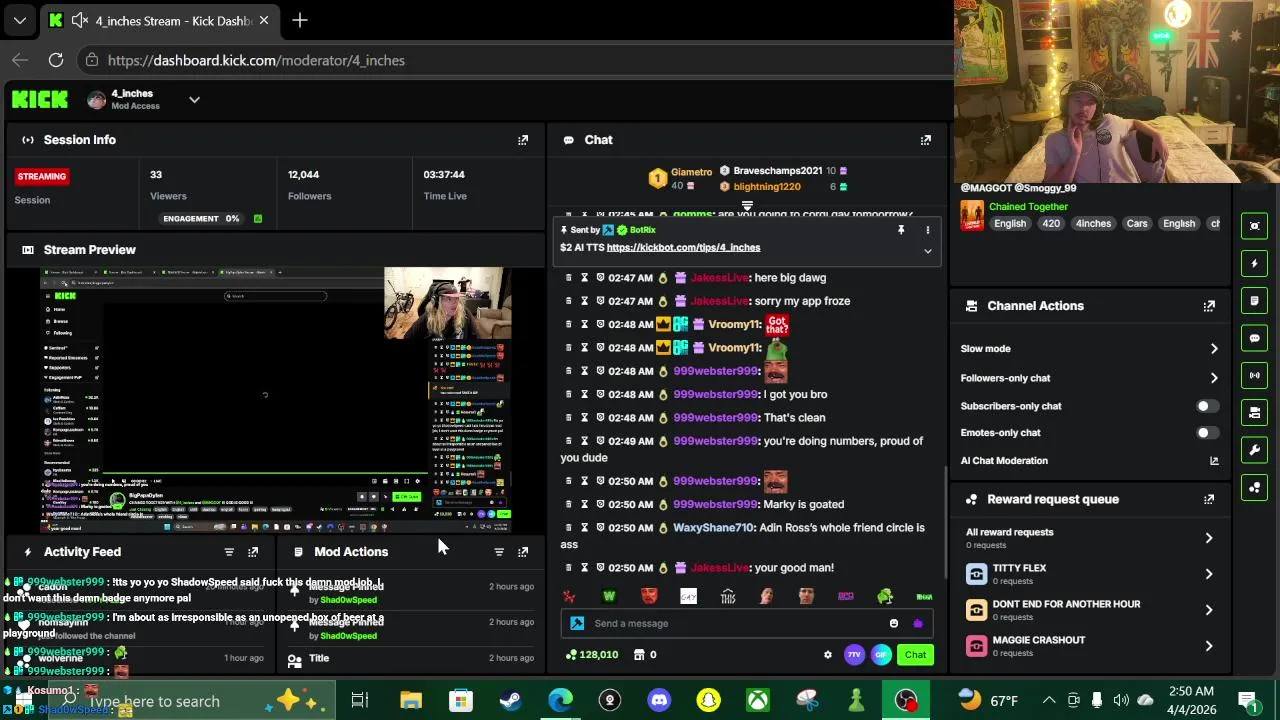Open pinned message three-dot menu
Screen dimensions: 1280x720
tap(927, 230)
